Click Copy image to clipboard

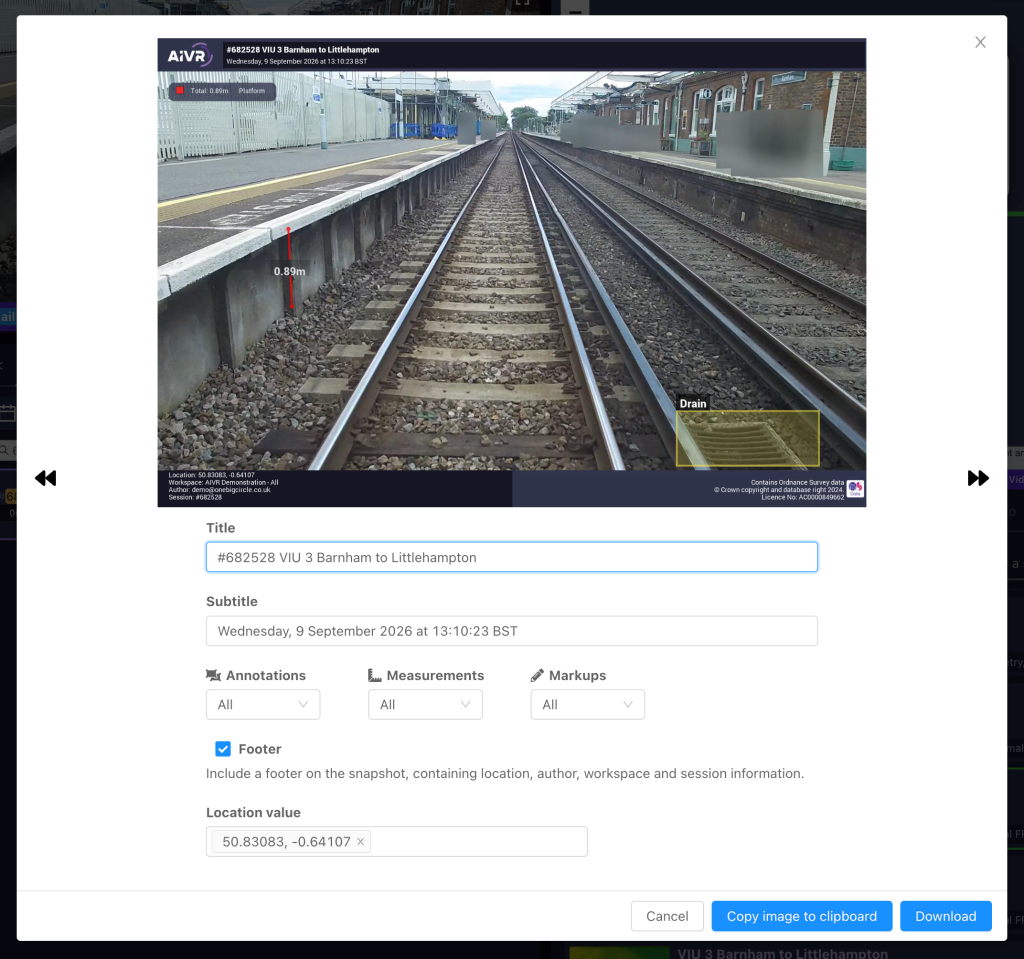pyautogui.click(x=801, y=917)
